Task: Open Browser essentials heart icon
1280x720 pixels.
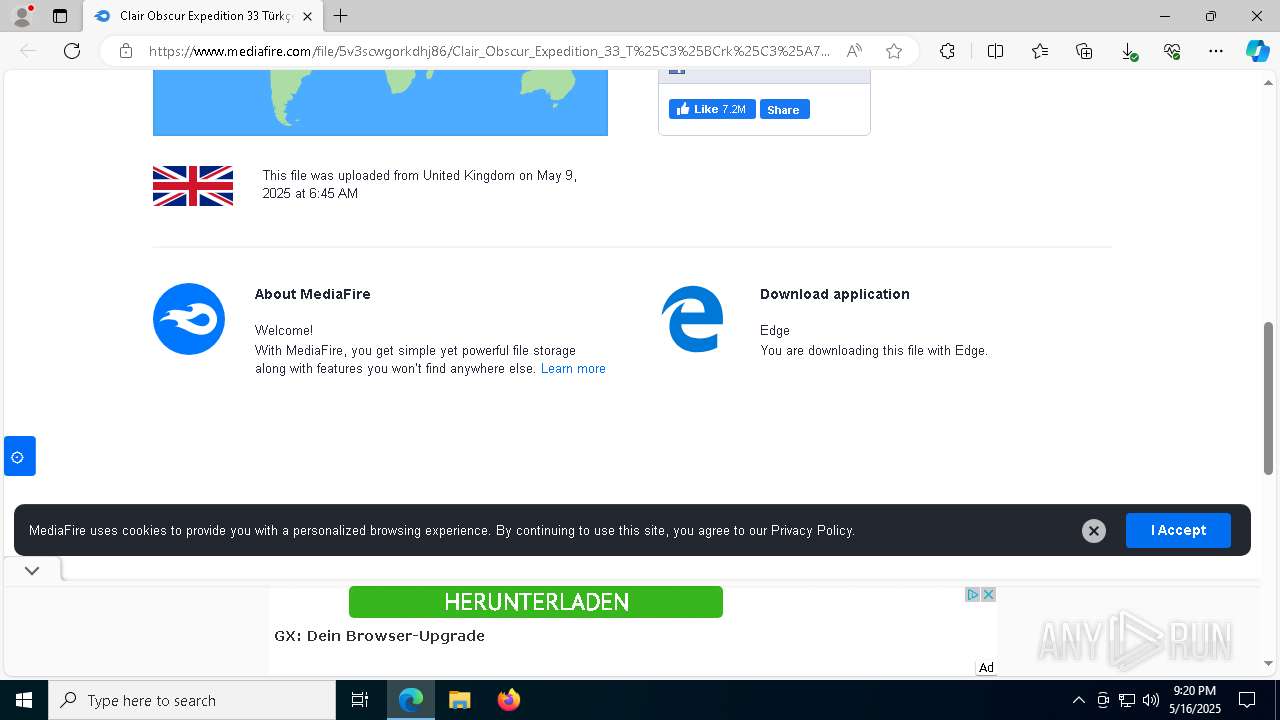Action: [1172, 51]
